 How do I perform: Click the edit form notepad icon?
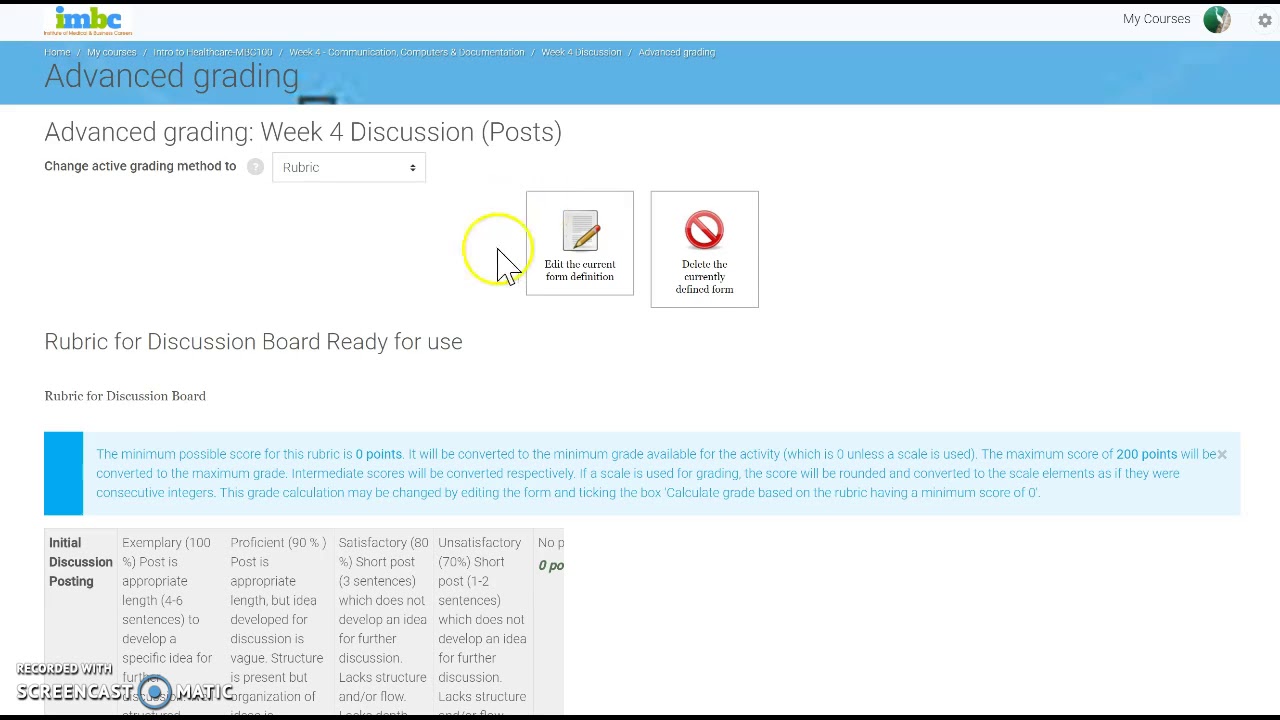coord(580,231)
